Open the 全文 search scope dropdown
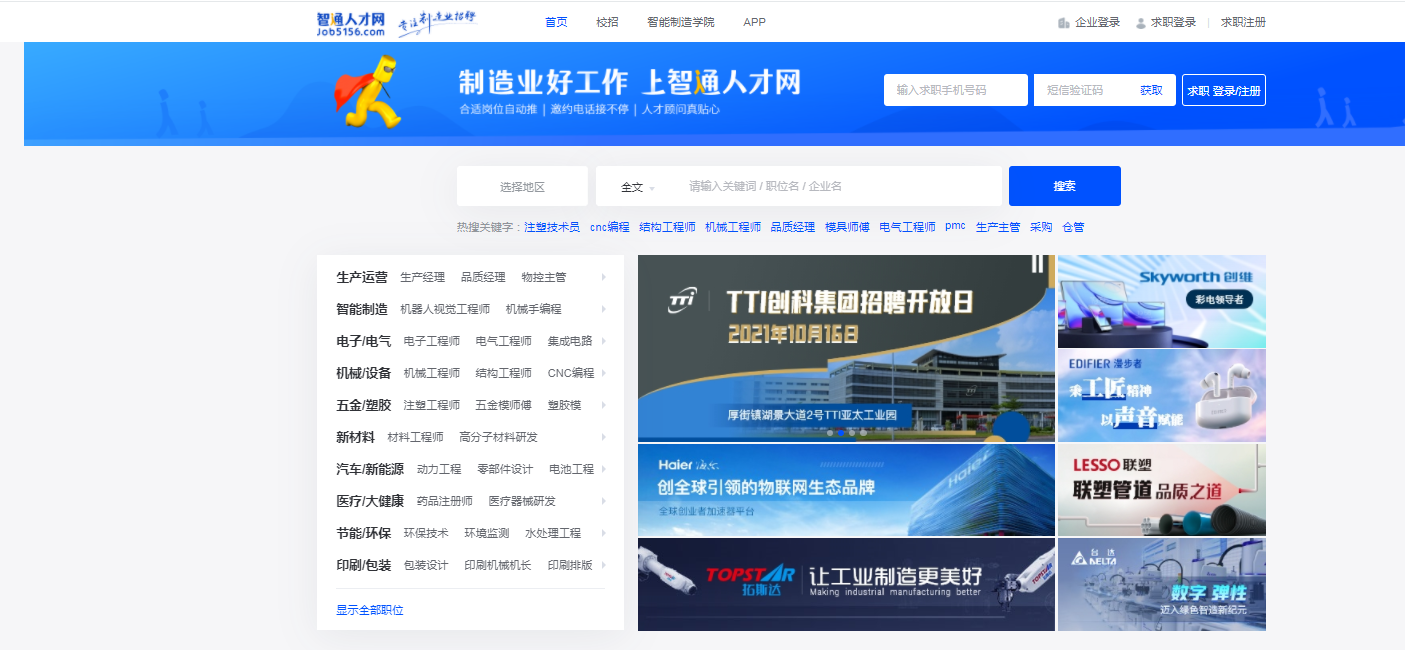Screen dimensions: 1405x650 [637, 187]
